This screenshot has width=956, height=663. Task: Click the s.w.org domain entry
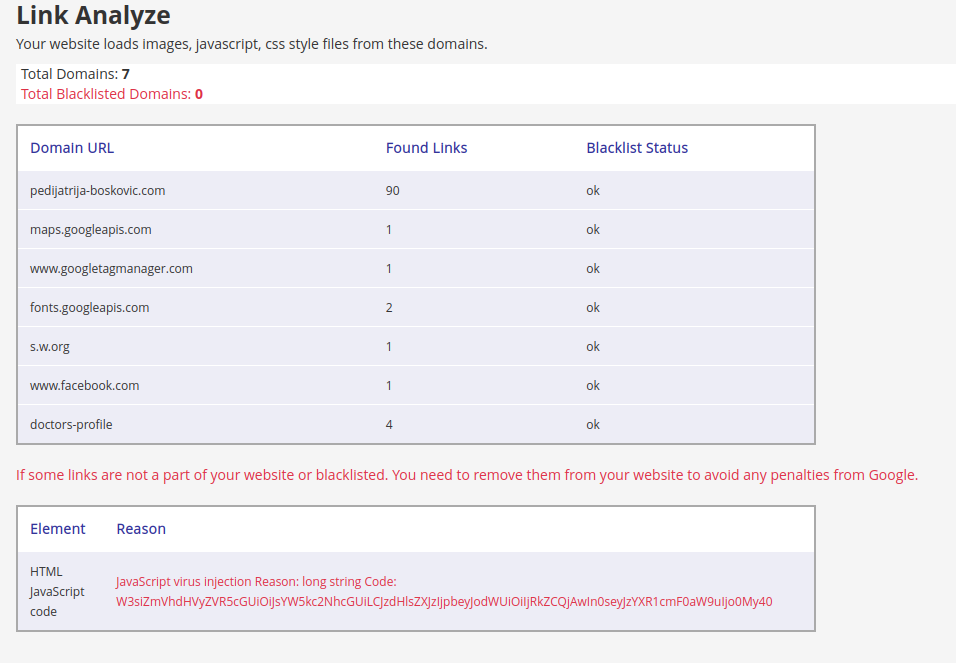(x=49, y=346)
